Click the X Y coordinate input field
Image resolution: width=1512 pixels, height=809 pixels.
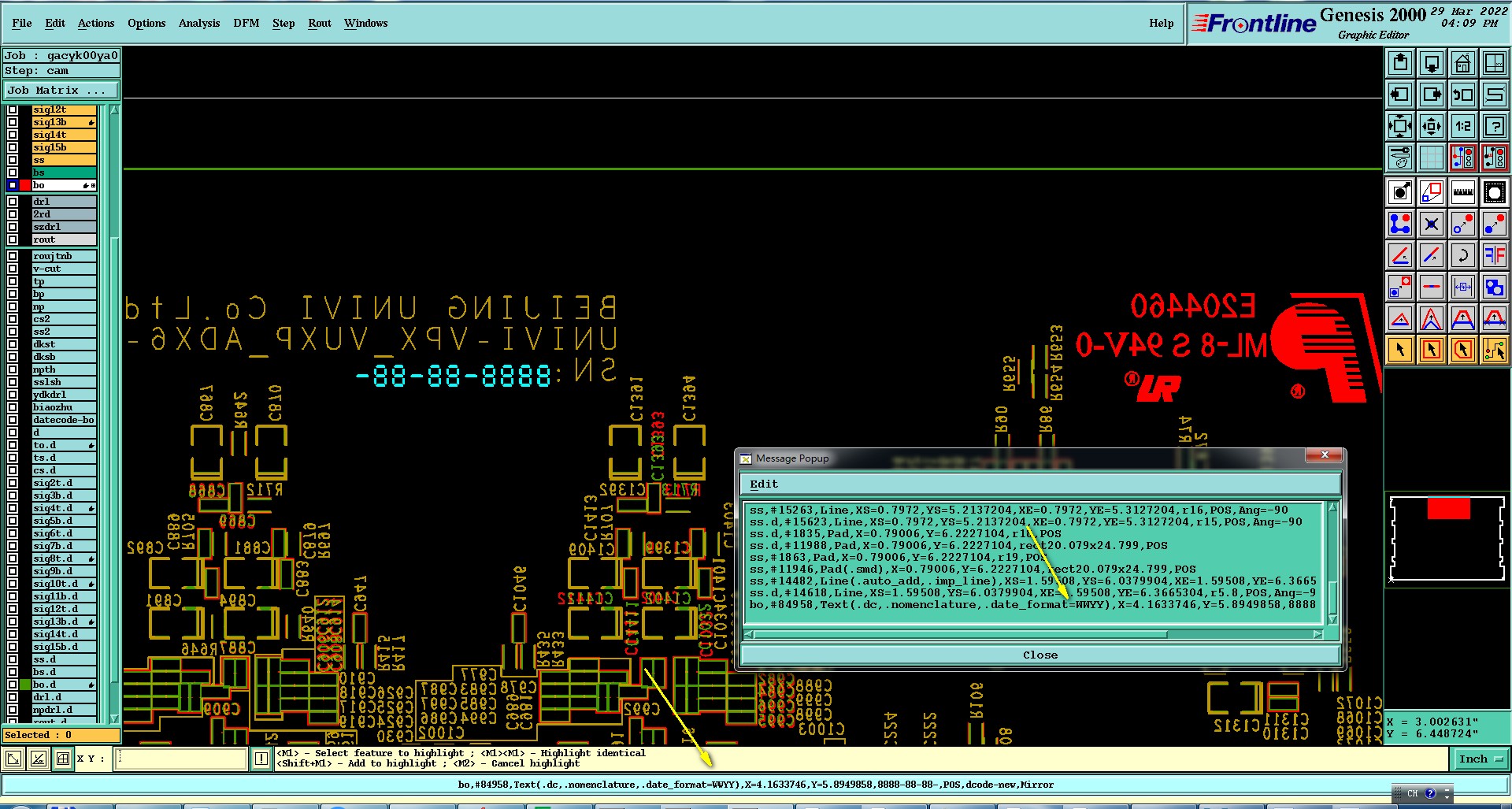182,759
